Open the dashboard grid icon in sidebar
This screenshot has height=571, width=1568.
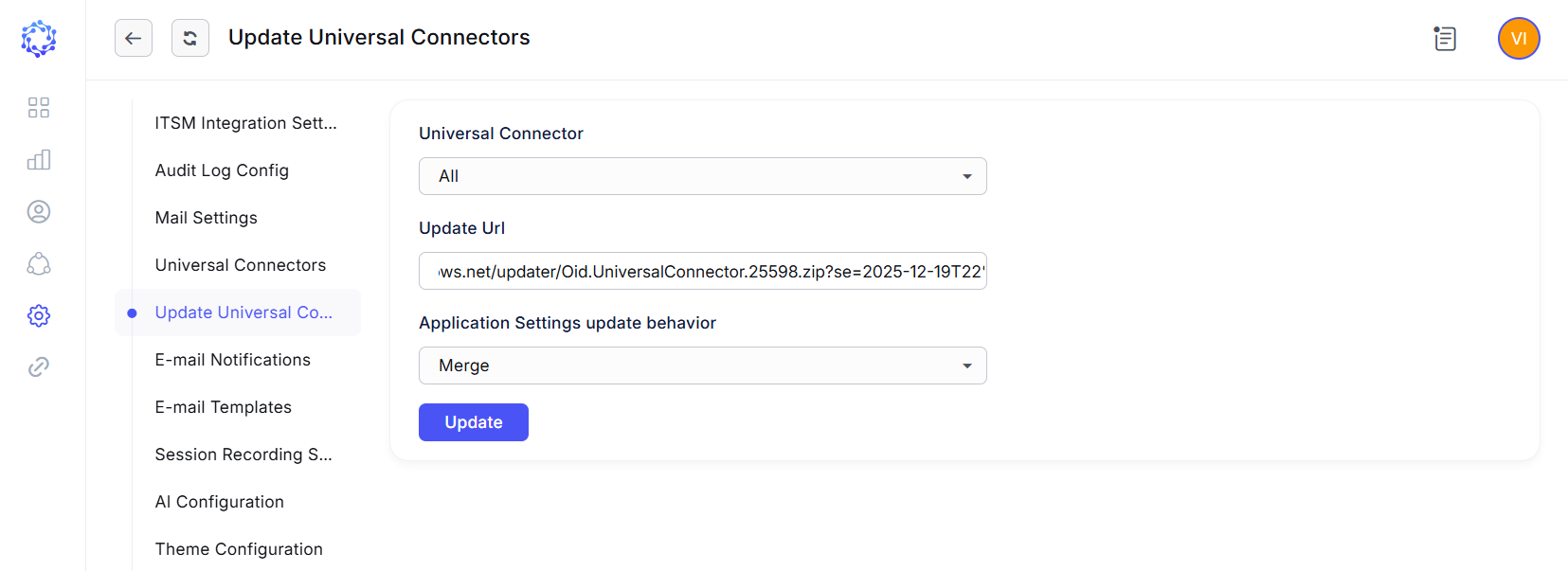pos(39,107)
